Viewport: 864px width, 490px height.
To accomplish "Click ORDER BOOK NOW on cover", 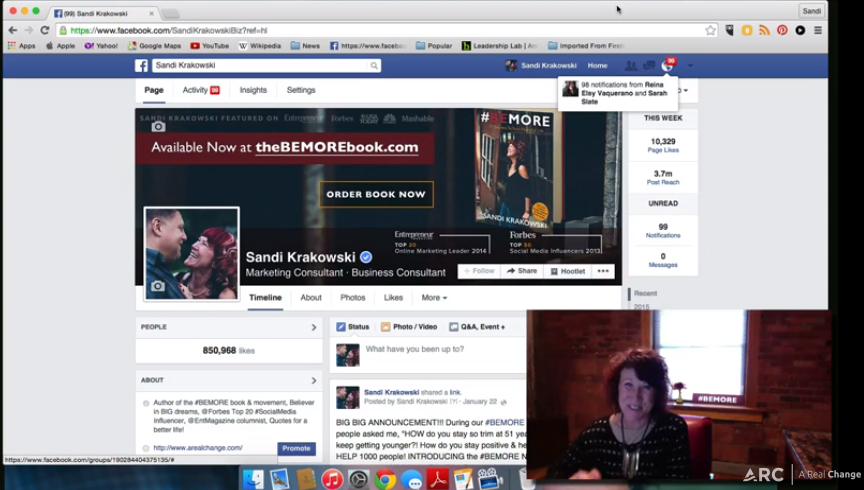I will (x=376, y=194).
